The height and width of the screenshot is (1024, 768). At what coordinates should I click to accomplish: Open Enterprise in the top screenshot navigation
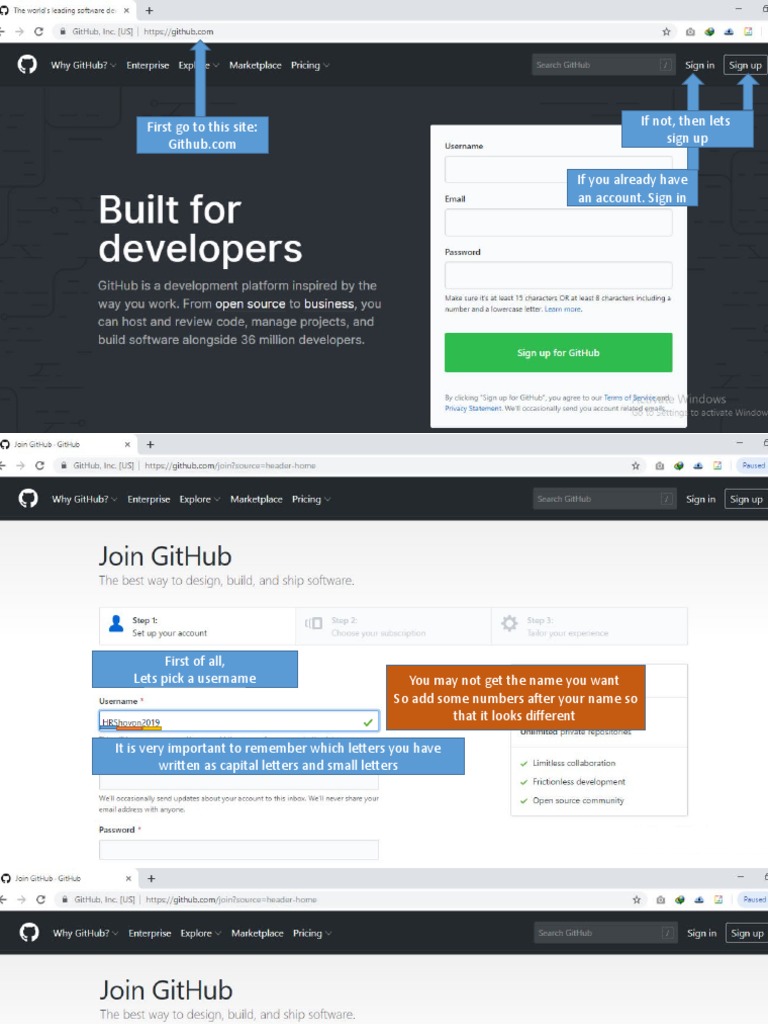148,65
